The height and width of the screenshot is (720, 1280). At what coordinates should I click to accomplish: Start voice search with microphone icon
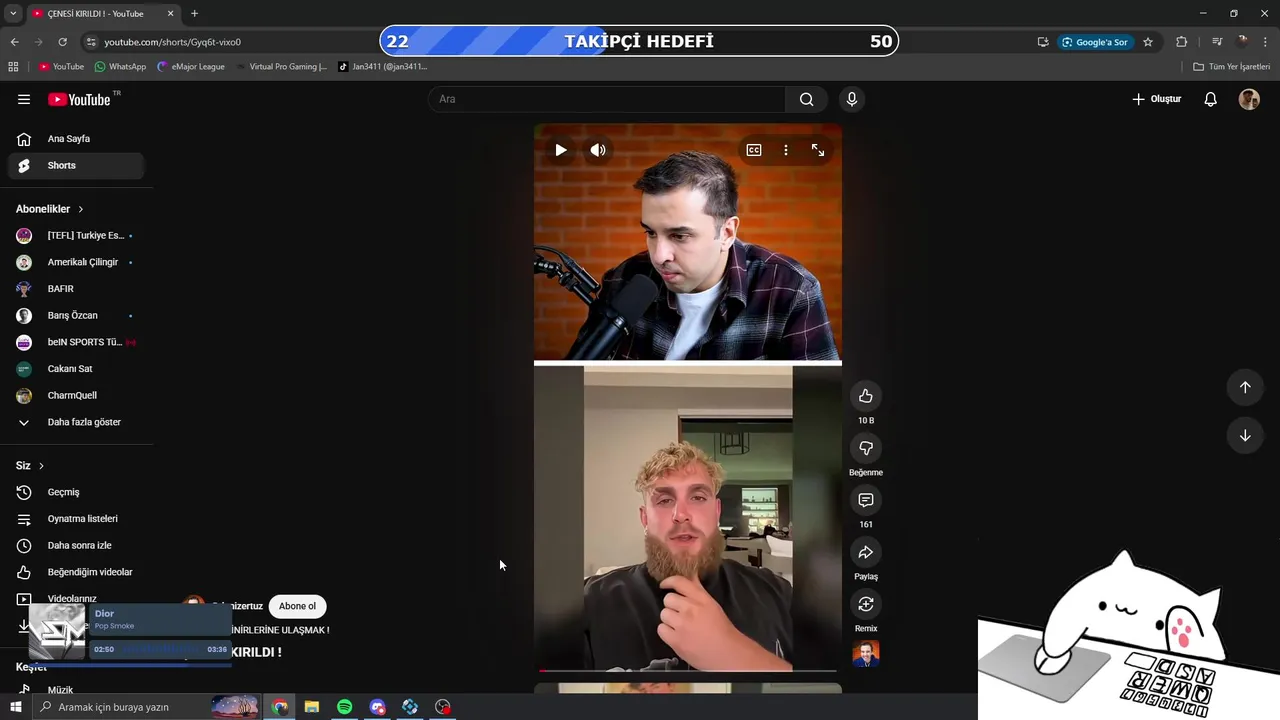point(852,99)
